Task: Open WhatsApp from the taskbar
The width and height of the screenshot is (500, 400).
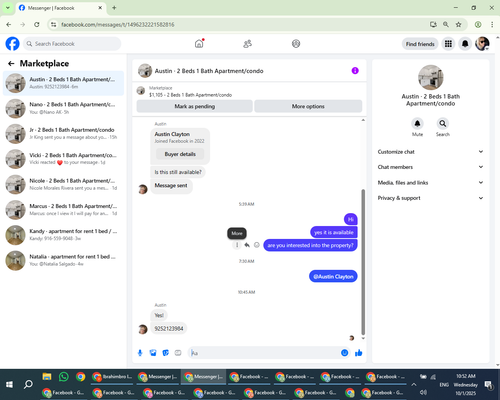Action: (x=63, y=377)
